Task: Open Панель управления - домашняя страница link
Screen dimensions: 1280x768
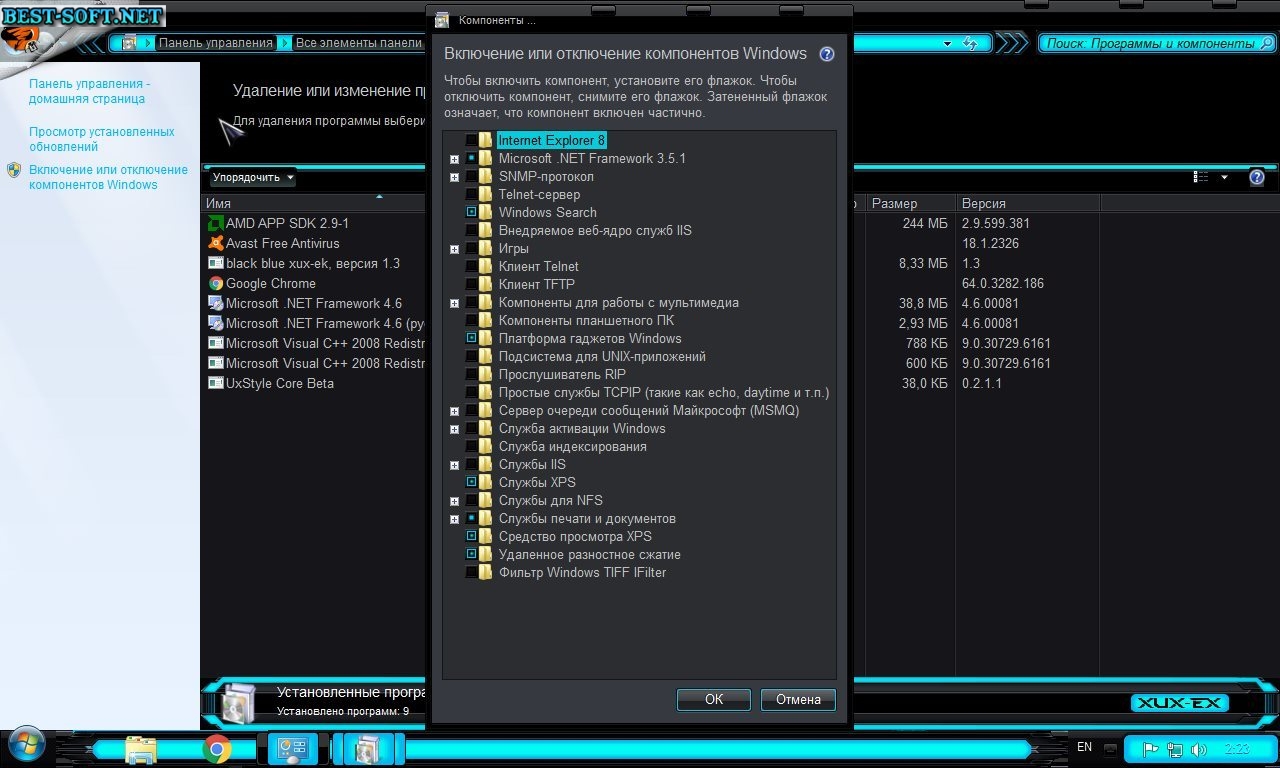Action: [90, 91]
